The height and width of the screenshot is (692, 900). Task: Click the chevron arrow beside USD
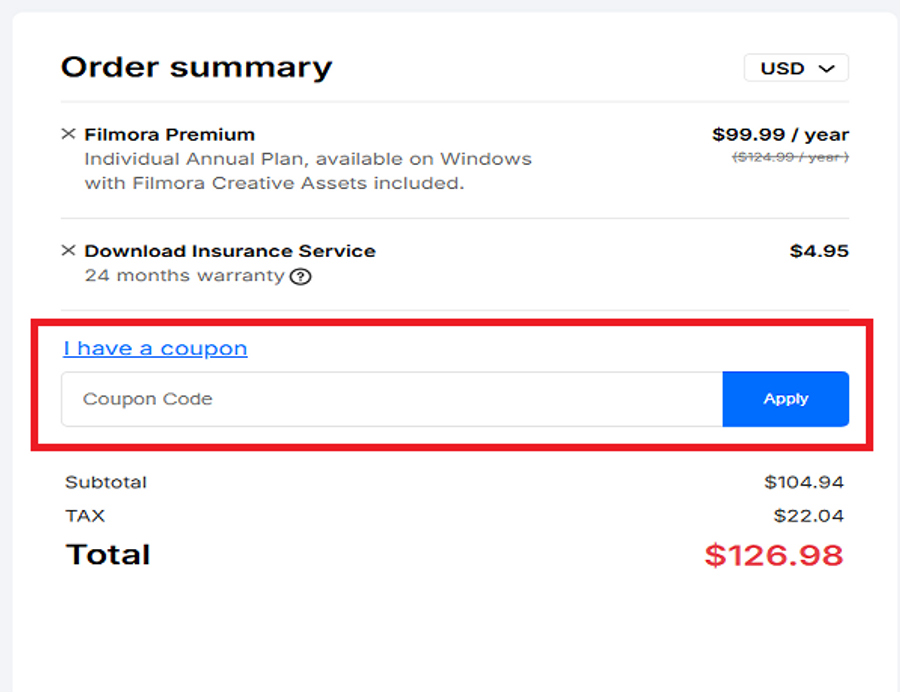point(826,69)
